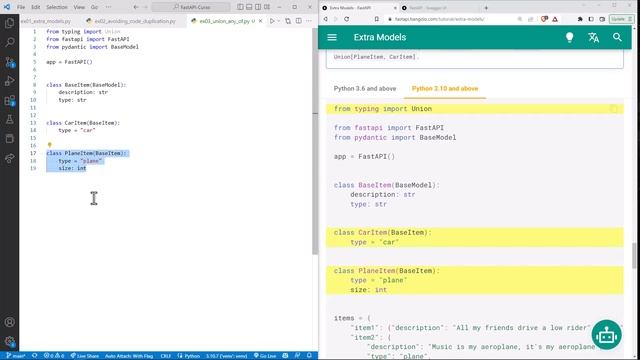Open a new browser tab
Image resolution: width=640 pixels, height=360 pixels.
click(x=486, y=8)
